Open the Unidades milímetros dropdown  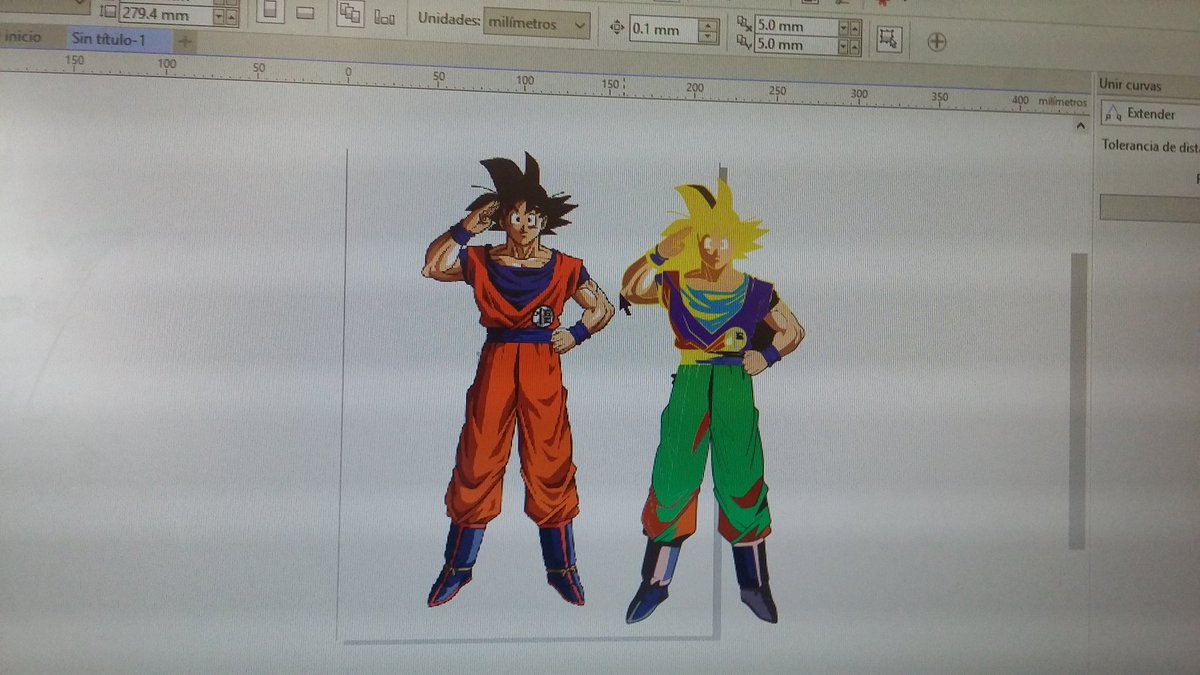point(536,23)
